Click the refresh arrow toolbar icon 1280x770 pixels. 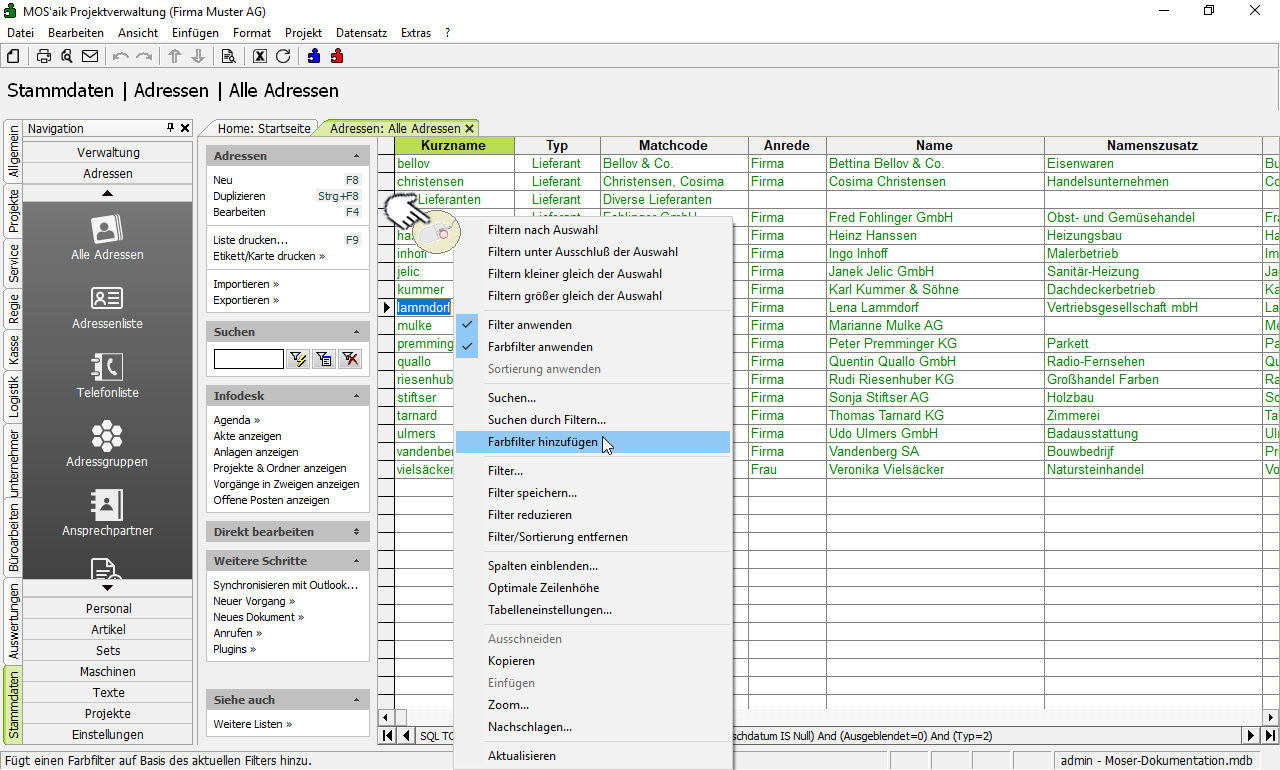point(283,56)
